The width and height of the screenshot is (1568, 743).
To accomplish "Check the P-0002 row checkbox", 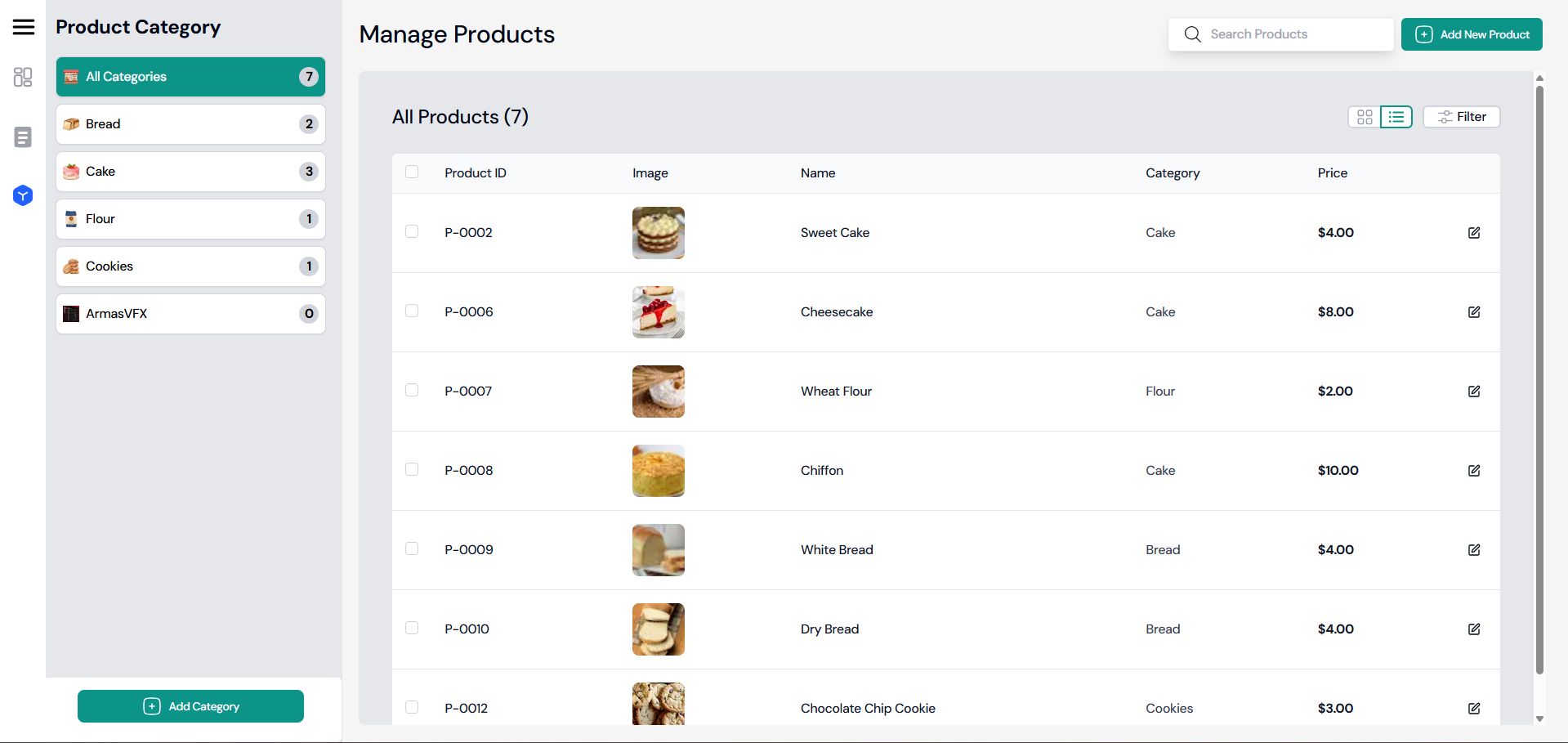I will (412, 232).
